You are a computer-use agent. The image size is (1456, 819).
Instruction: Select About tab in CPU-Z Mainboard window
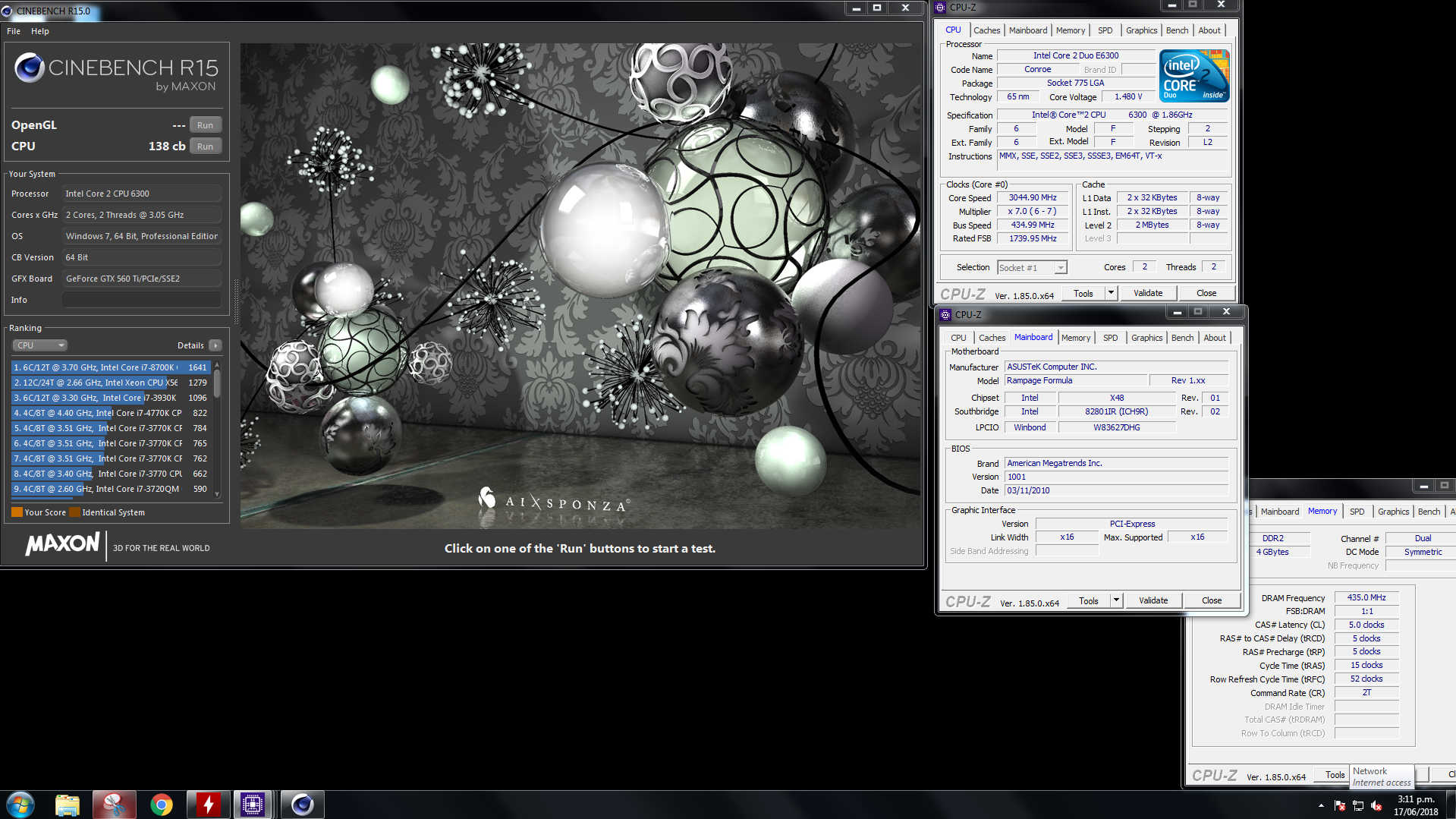click(1215, 338)
